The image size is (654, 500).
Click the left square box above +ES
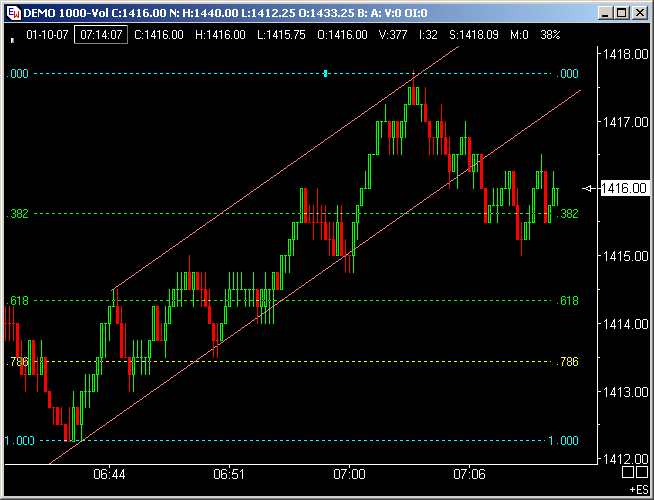click(628, 472)
